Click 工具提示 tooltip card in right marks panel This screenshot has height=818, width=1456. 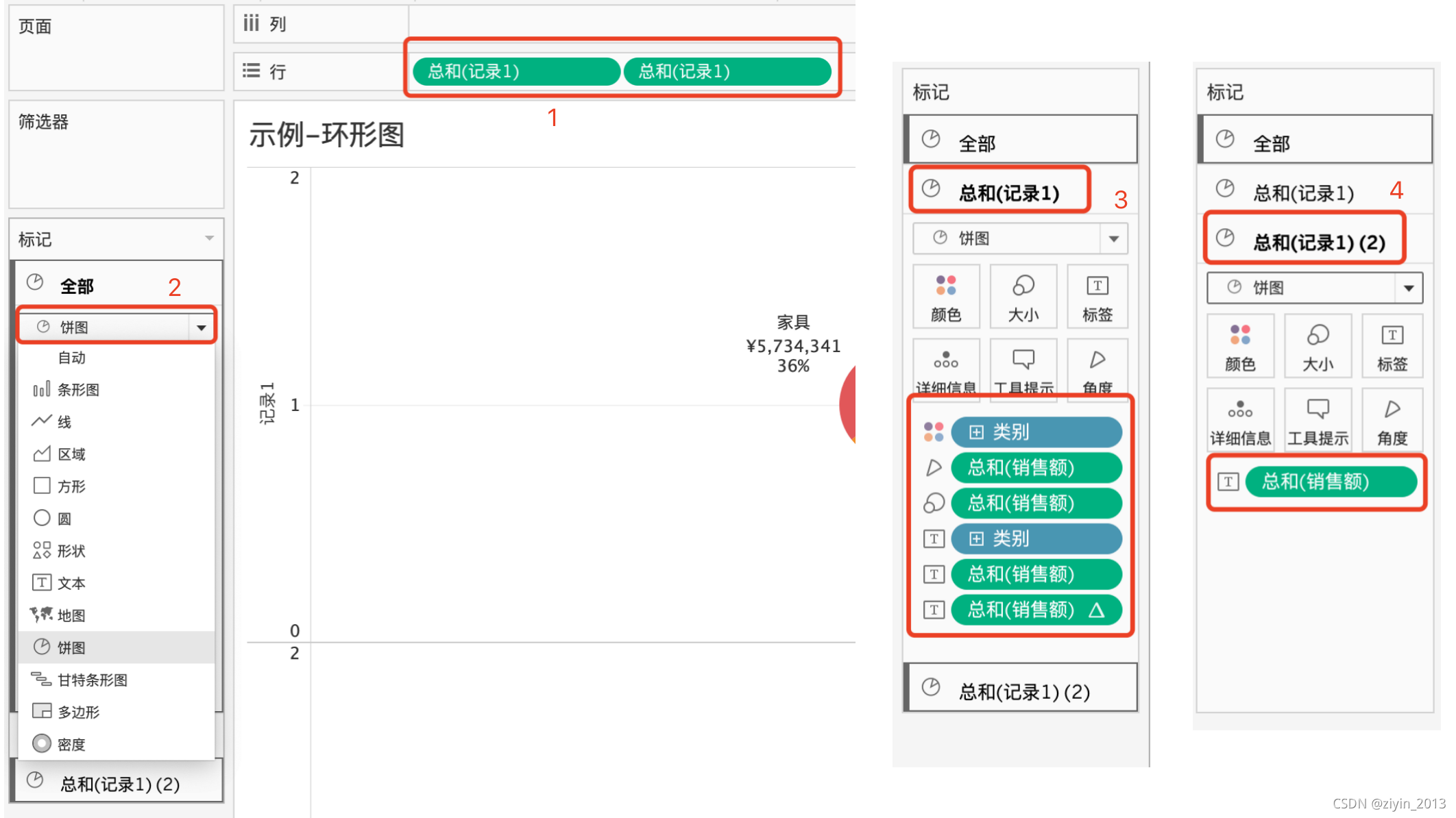[x=1317, y=419]
